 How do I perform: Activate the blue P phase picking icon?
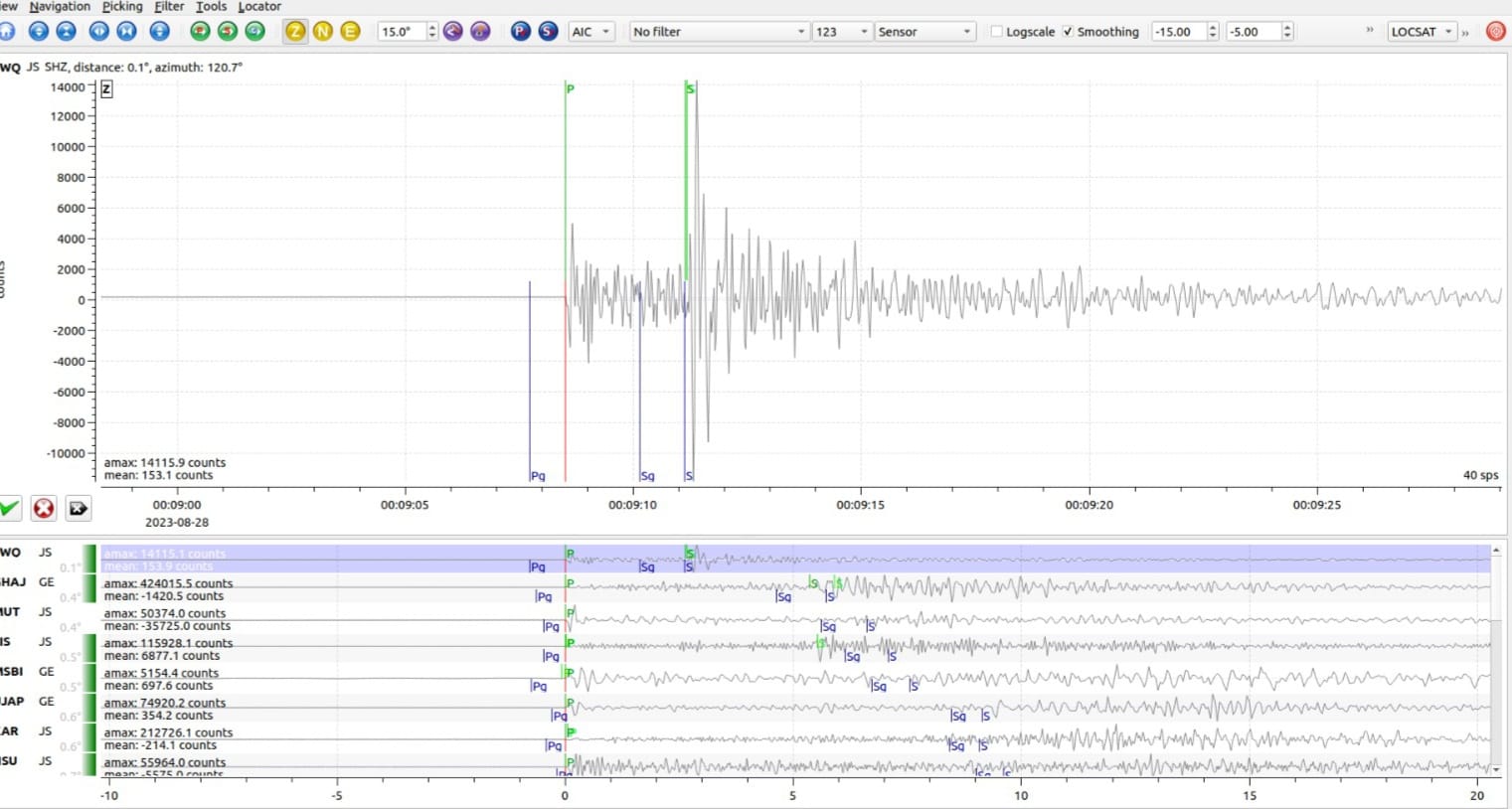[x=520, y=32]
